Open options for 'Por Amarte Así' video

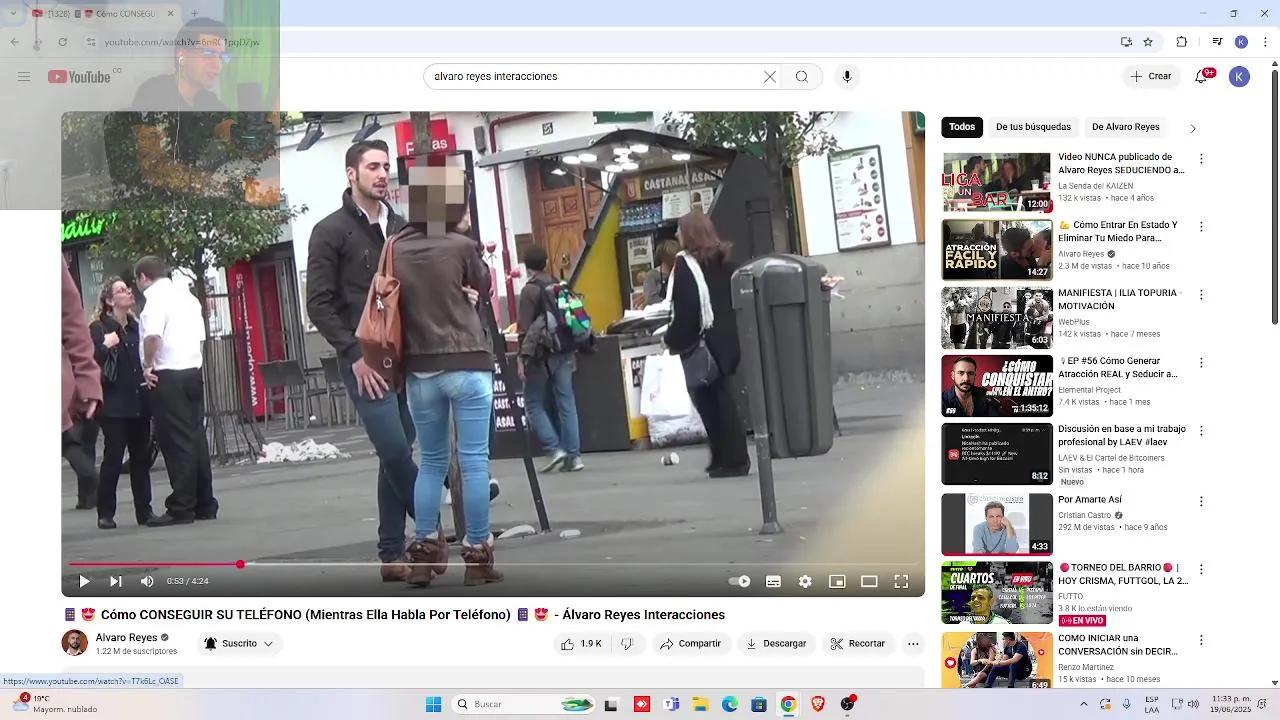pyautogui.click(x=1201, y=502)
